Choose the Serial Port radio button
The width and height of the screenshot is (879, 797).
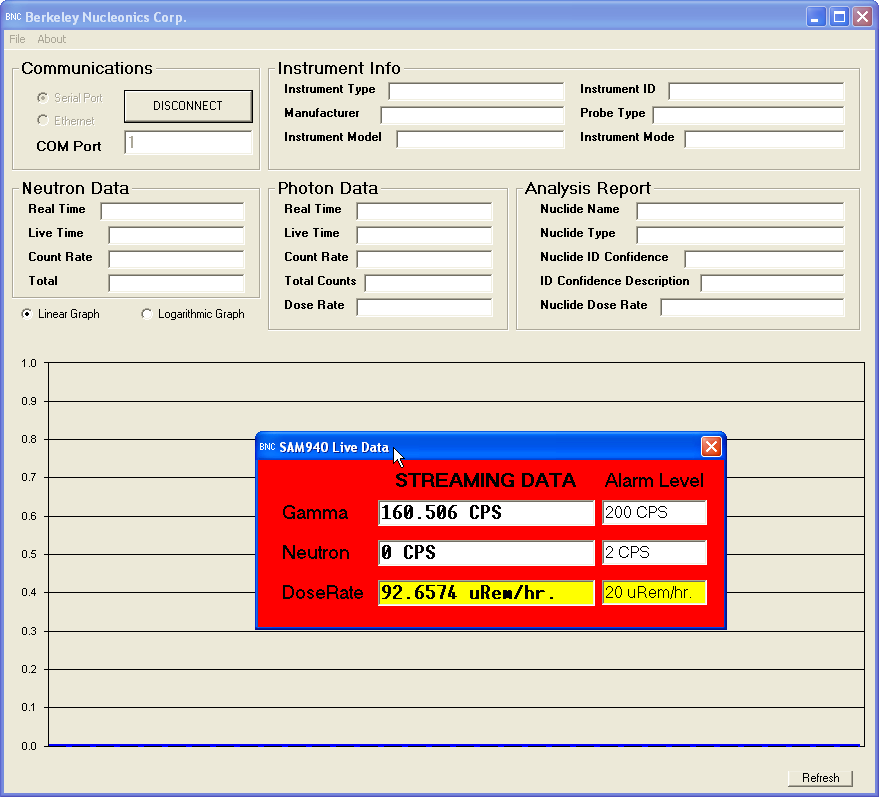pos(42,98)
